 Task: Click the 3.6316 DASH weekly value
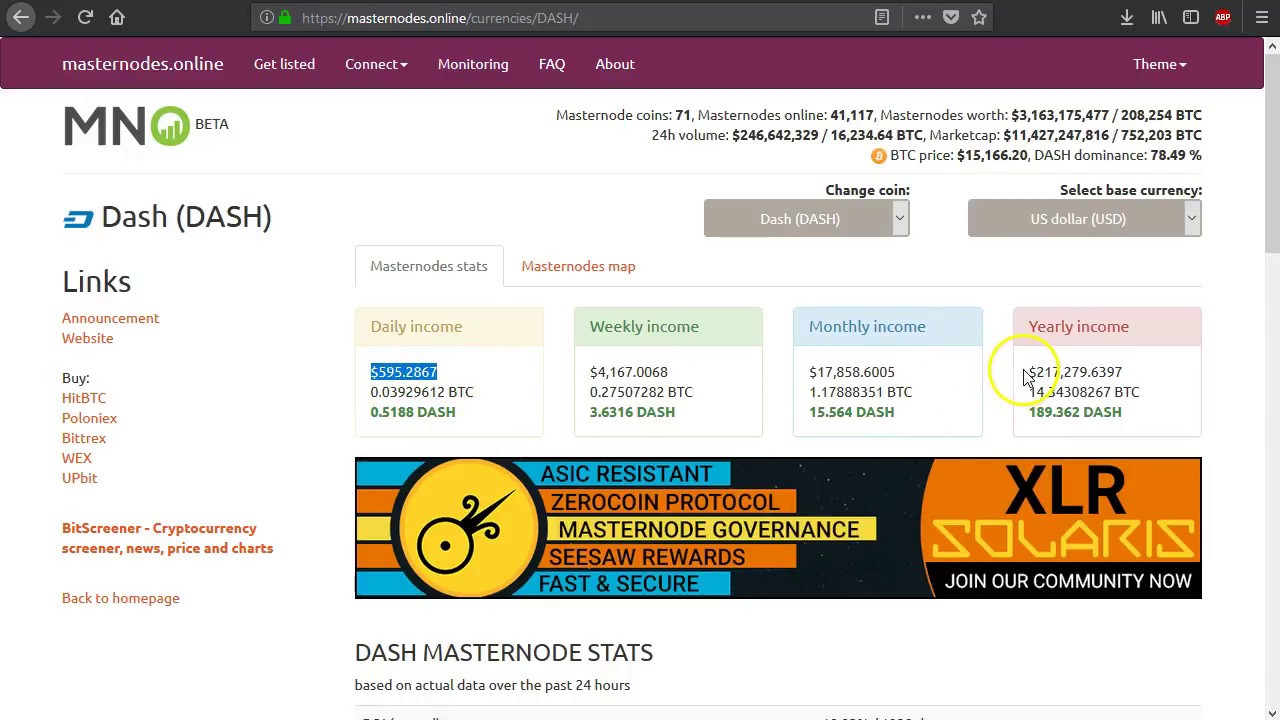(632, 412)
